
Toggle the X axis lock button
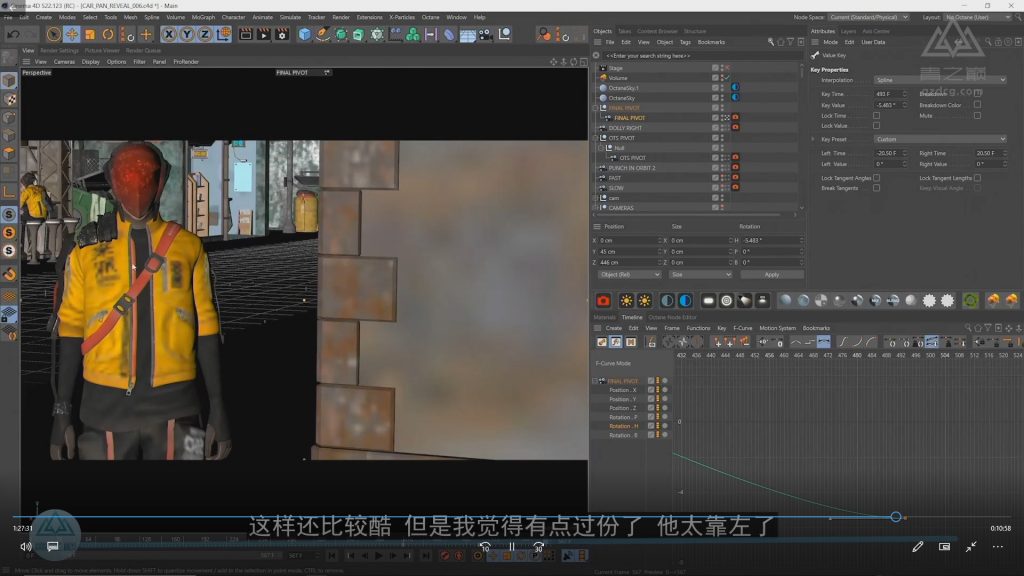(x=169, y=34)
